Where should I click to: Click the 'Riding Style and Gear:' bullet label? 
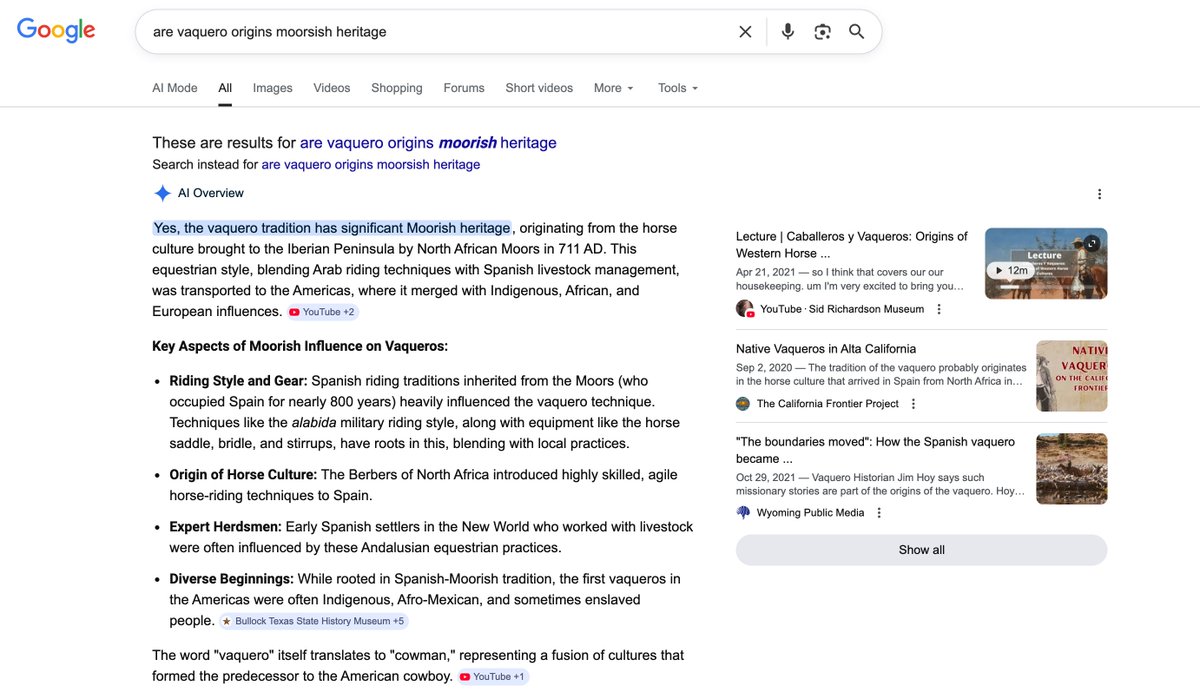[x=238, y=381]
